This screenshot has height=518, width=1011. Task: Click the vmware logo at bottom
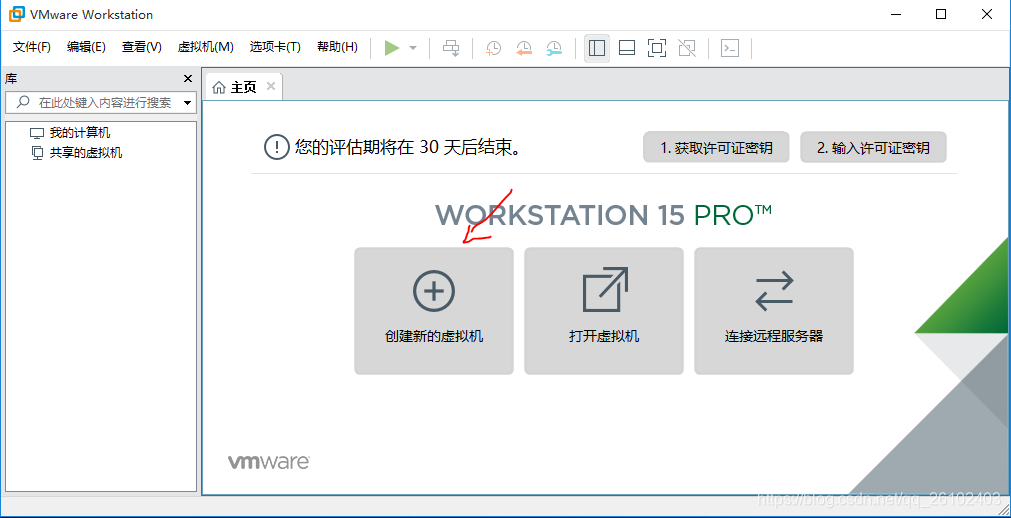tap(269, 462)
